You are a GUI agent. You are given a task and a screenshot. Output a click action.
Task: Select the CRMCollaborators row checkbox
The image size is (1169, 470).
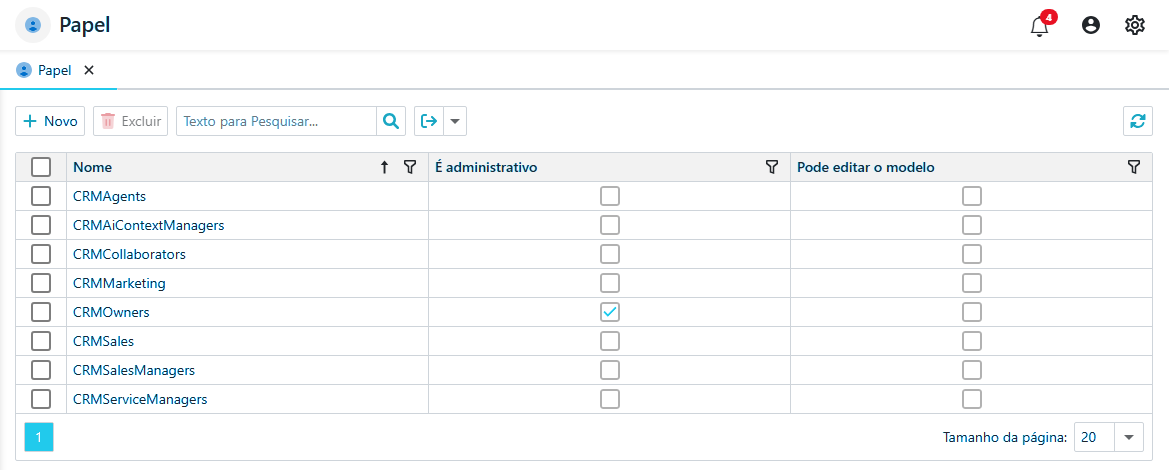[x=41, y=254]
